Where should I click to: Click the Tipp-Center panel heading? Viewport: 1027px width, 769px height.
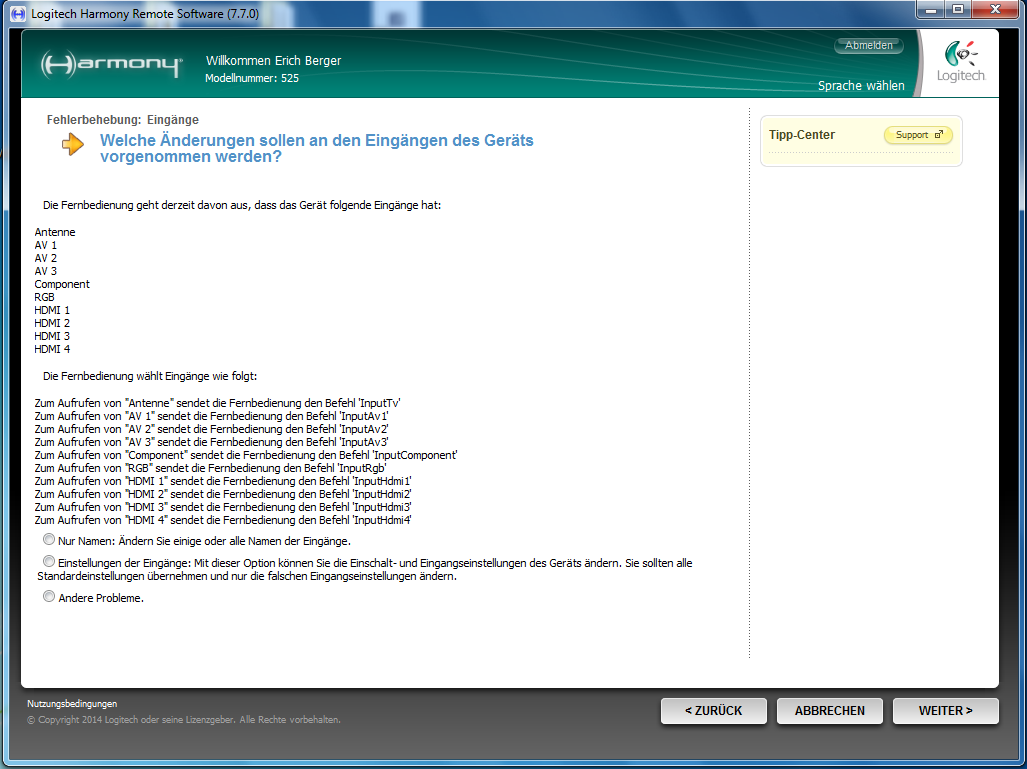[x=802, y=135]
